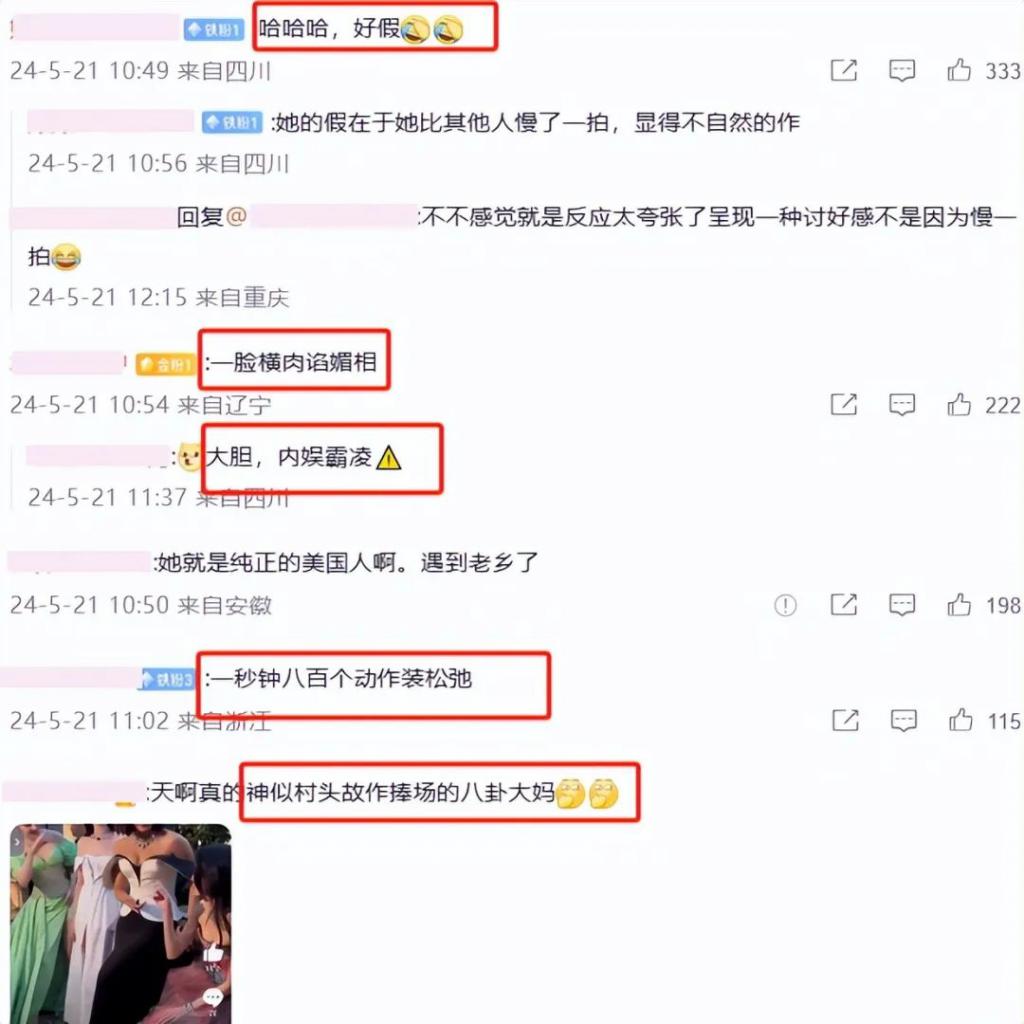Report the 她就是纯正的美国人 comment
This screenshot has width=1024, height=1024.
pos(785,605)
